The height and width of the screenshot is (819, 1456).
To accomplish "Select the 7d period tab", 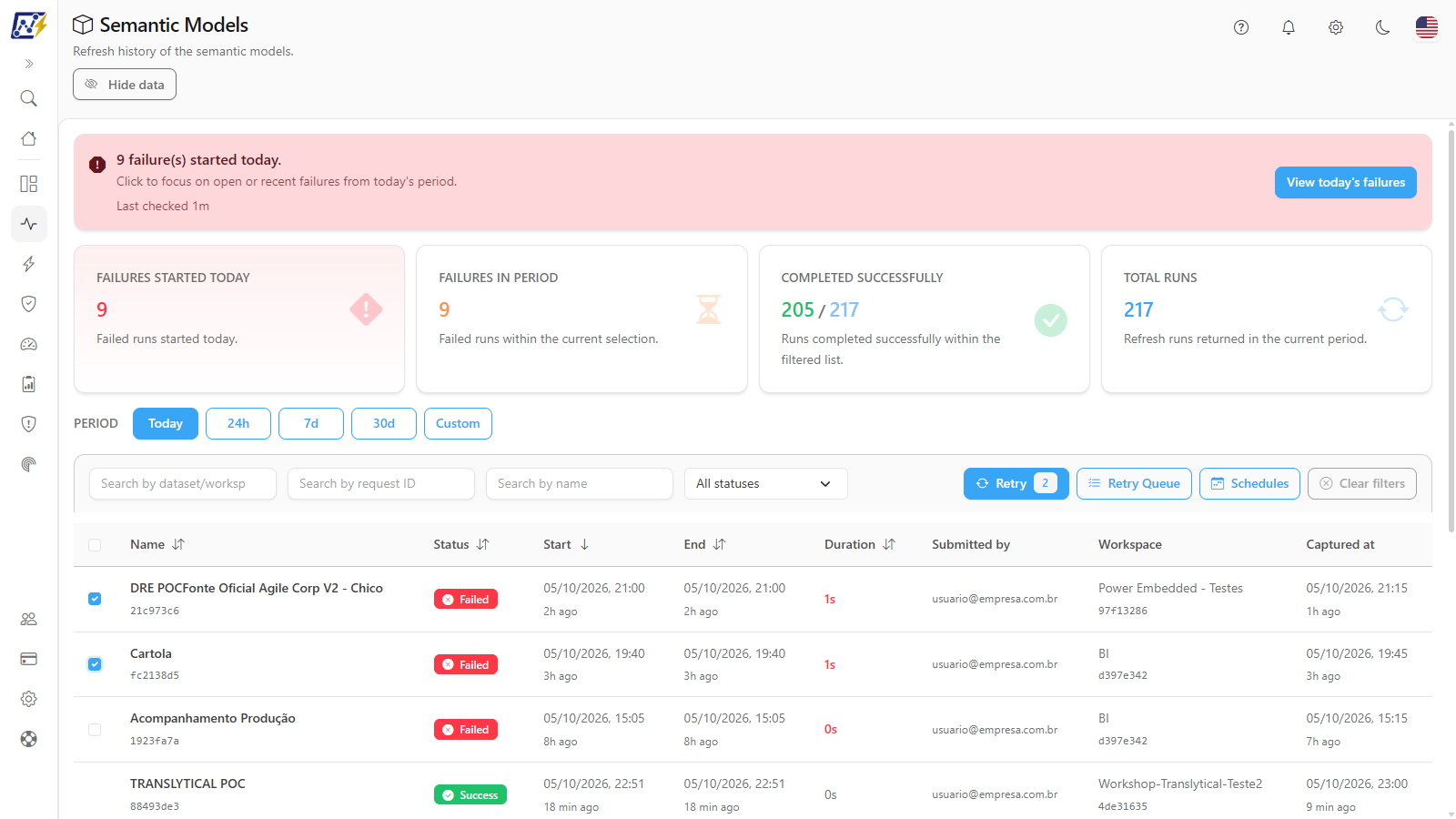I will (311, 423).
